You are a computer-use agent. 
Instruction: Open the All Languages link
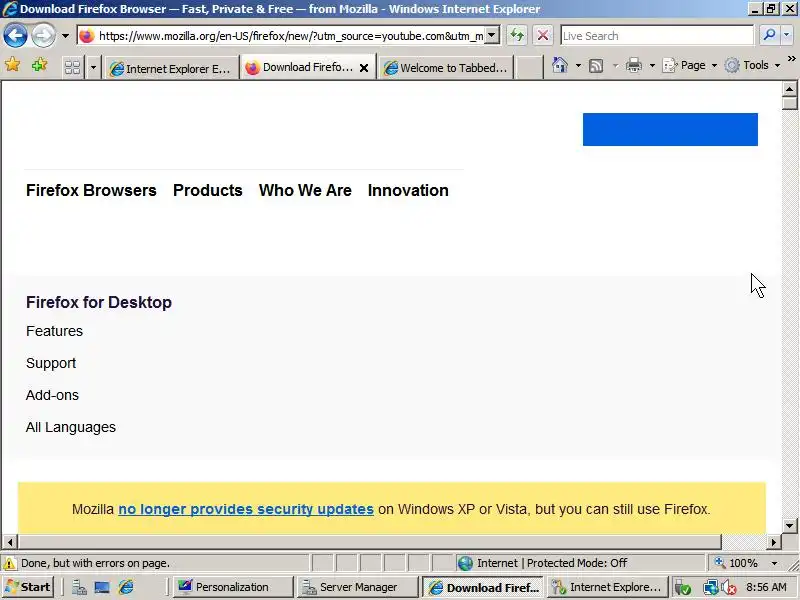click(x=71, y=427)
